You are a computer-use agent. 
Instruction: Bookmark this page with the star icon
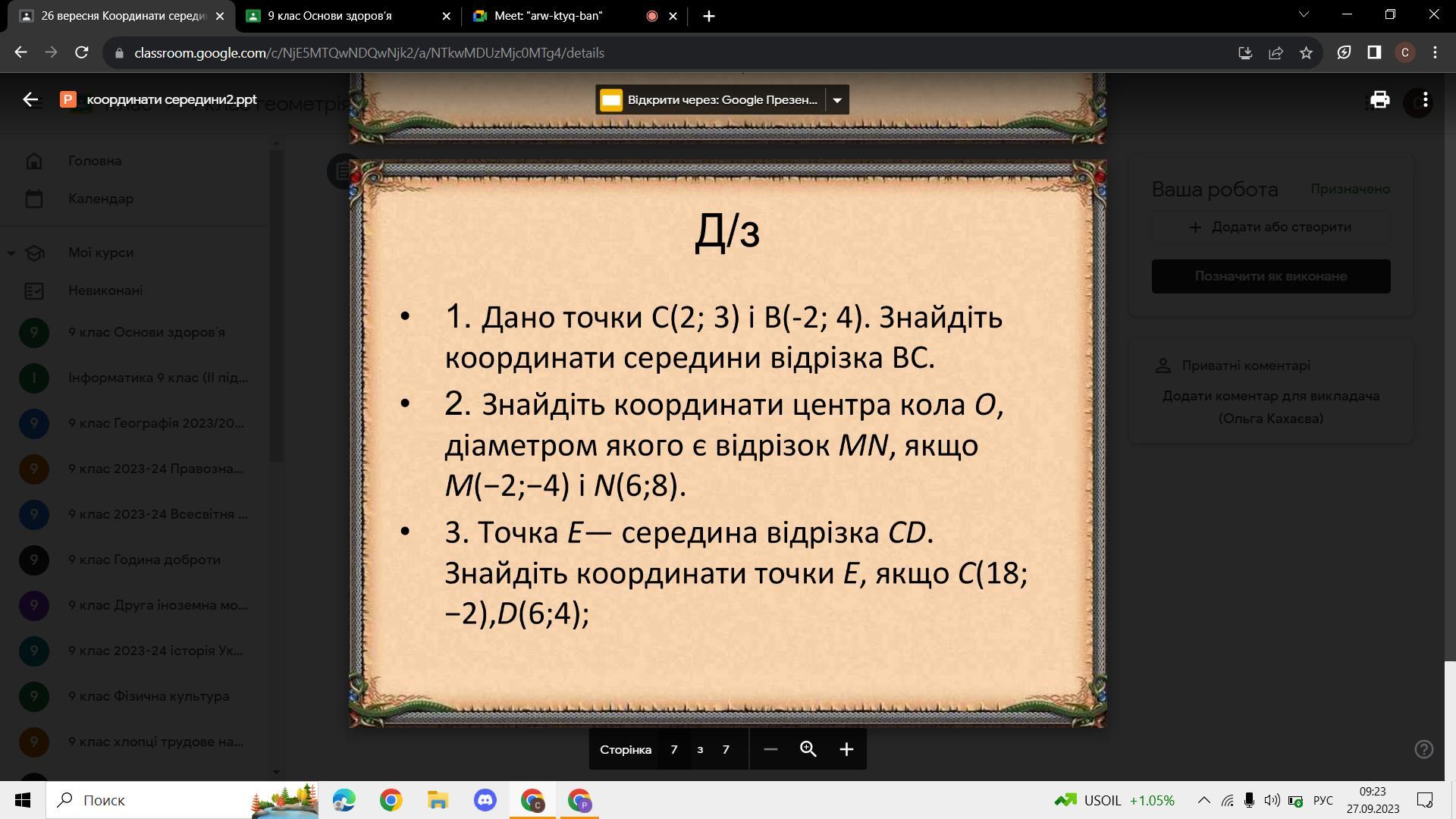click(x=1306, y=53)
